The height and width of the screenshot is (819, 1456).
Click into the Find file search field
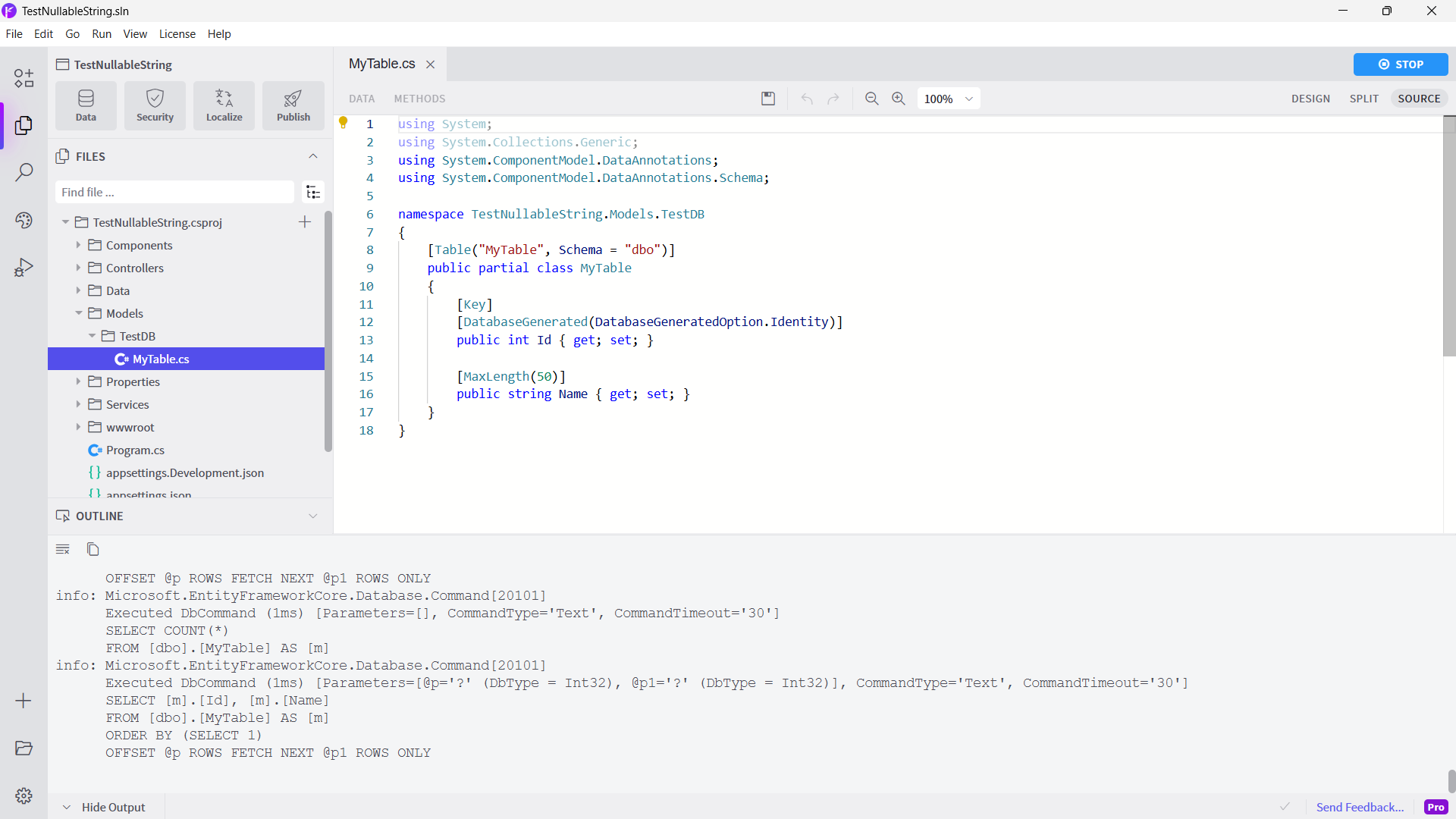pyautogui.click(x=174, y=193)
